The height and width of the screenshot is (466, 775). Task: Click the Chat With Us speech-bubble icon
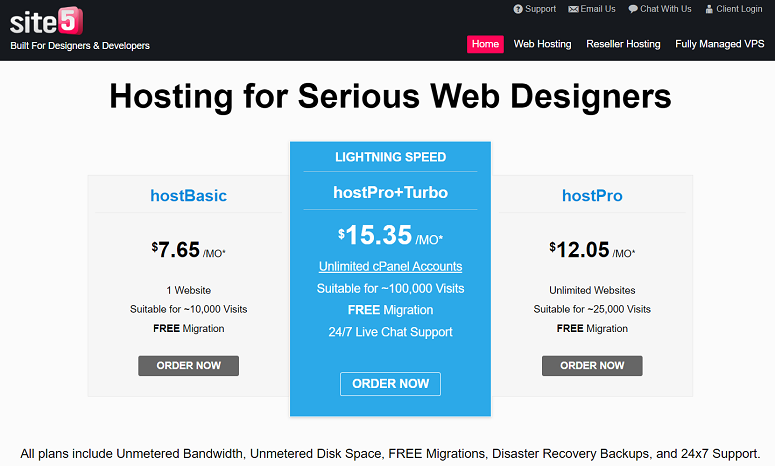pos(633,9)
